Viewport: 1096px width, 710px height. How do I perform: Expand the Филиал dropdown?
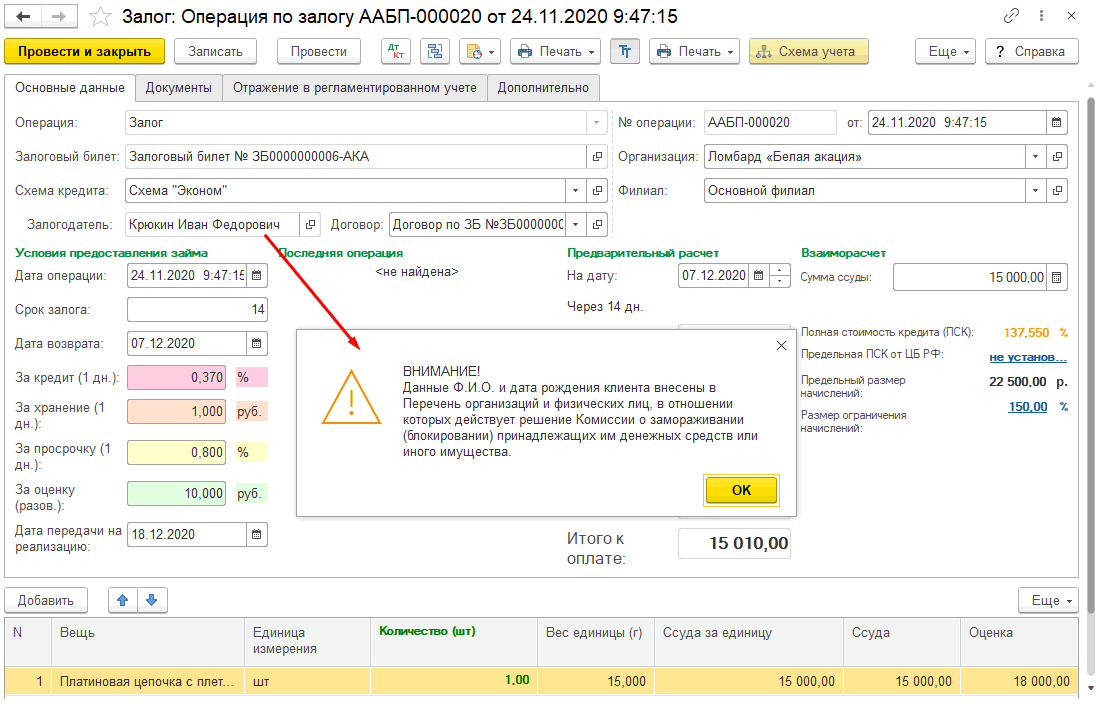click(x=1036, y=190)
